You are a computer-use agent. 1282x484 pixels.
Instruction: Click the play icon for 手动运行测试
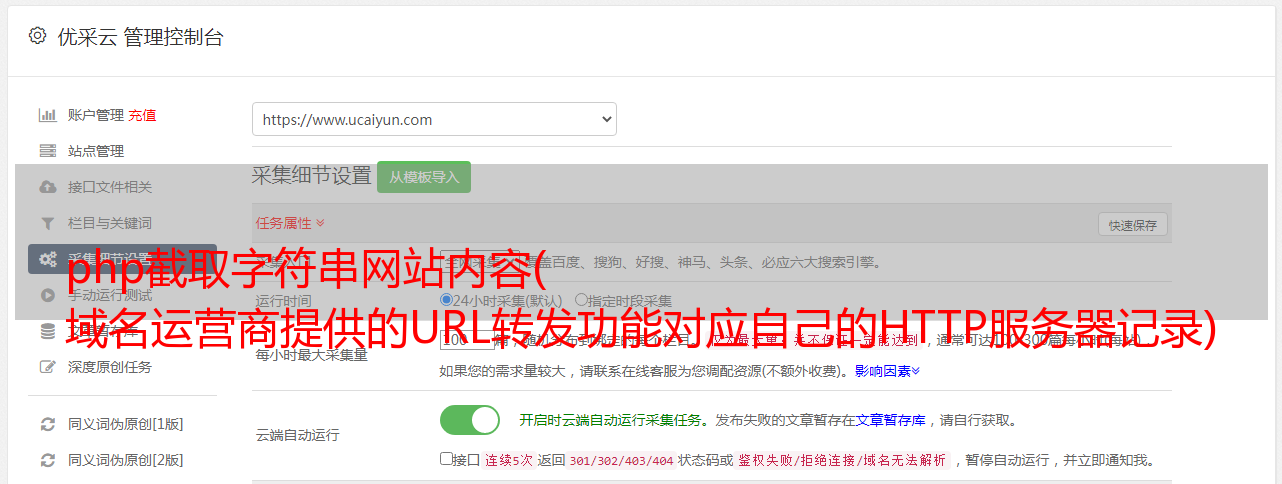(x=47, y=295)
